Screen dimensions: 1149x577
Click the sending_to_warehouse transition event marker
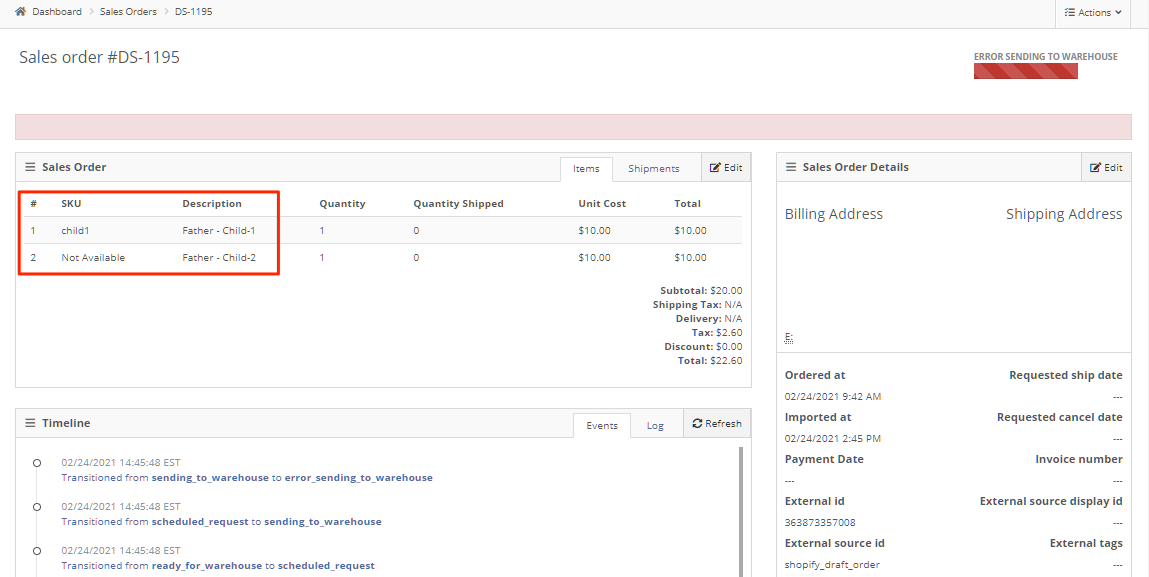(x=37, y=507)
